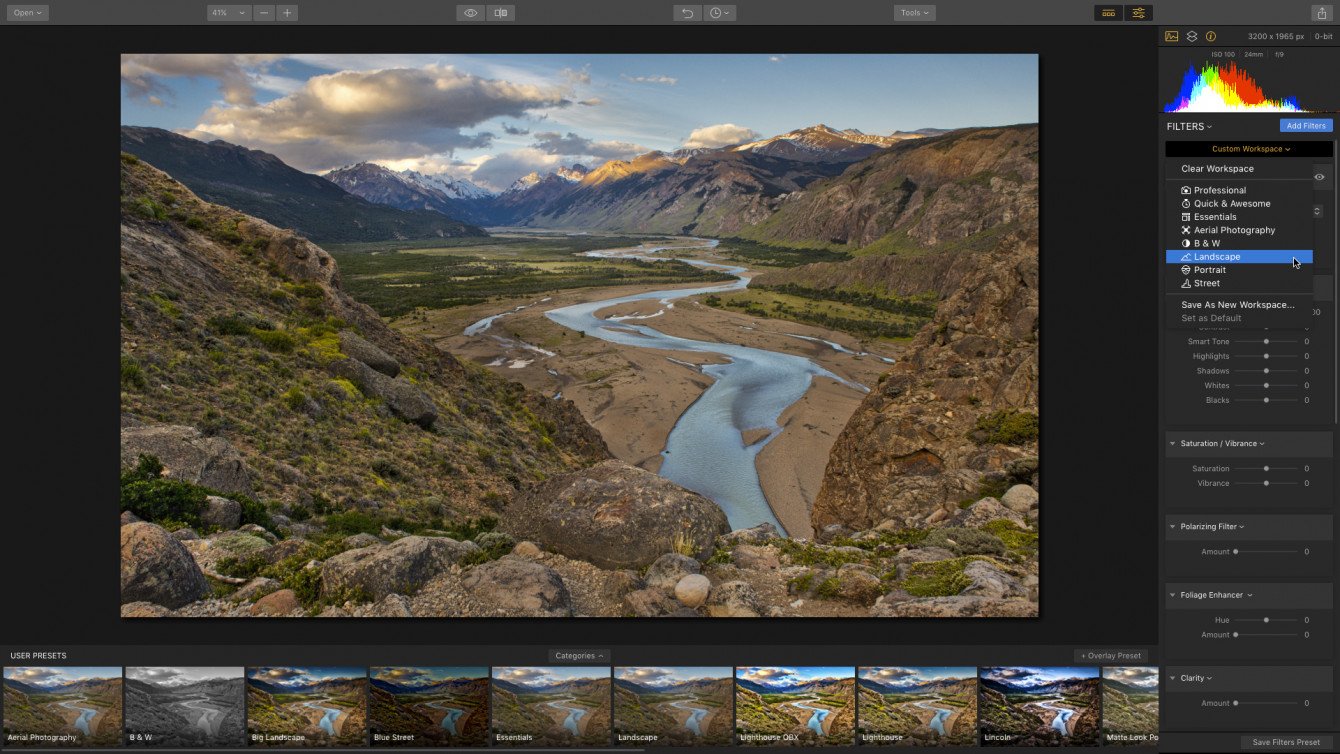1340x754 pixels.
Task: Toggle filter visibility eye in side panel
Action: [x=1320, y=177]
